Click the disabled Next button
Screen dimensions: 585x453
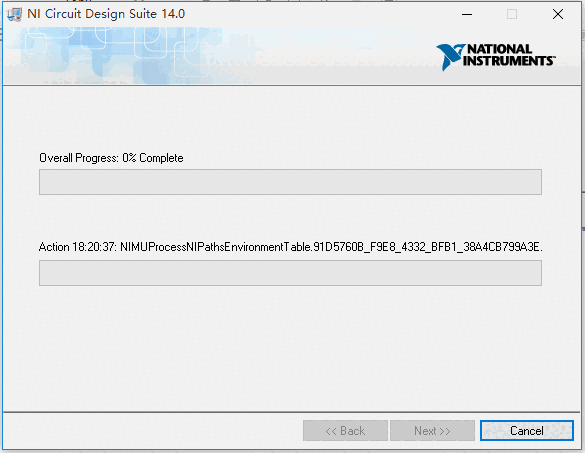pyautogui.click(x=432, y=431)
